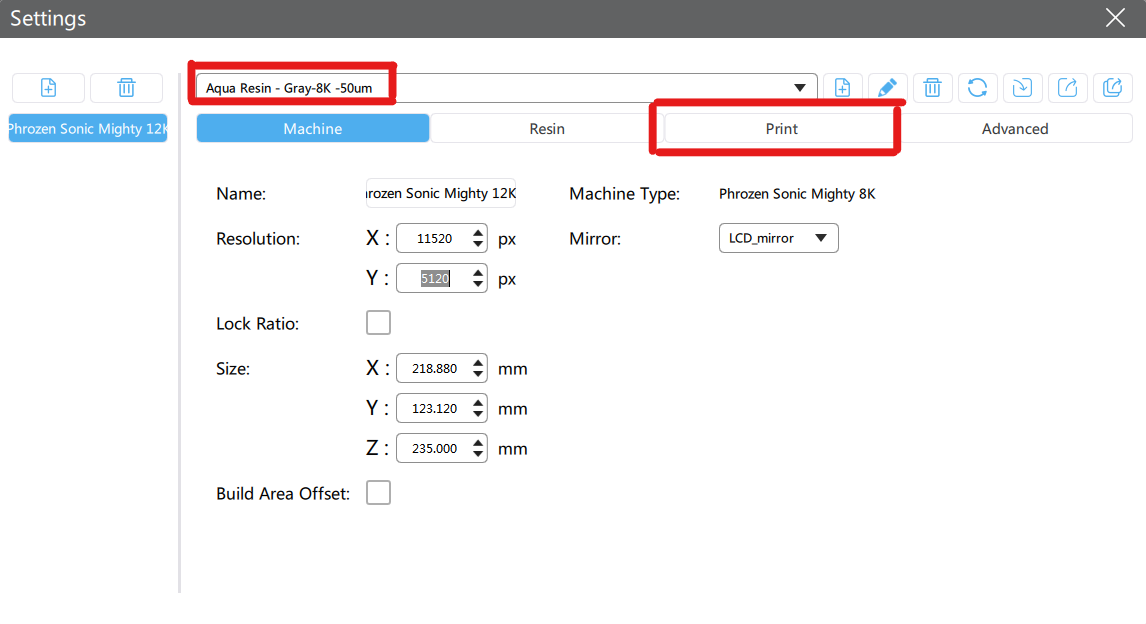Click the pencil icon to rename profile
The height and width of the screenshot is (624, 1146).
tap(887, 88)
